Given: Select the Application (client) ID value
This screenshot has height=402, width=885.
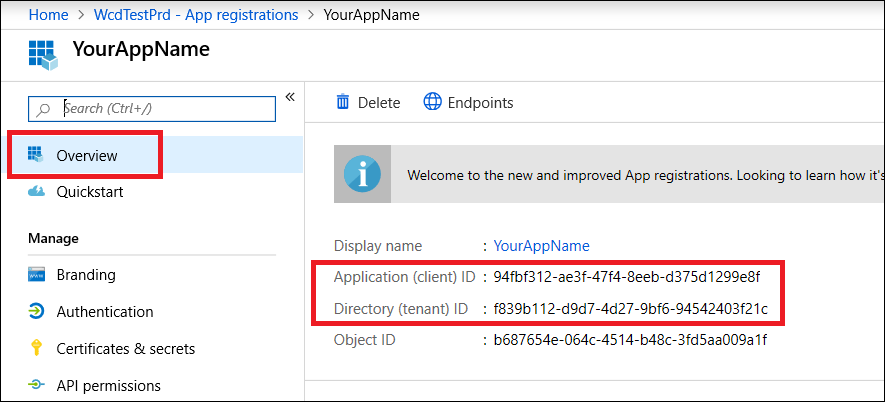Looking at the screenshot, I should click(x=627, y=277).
